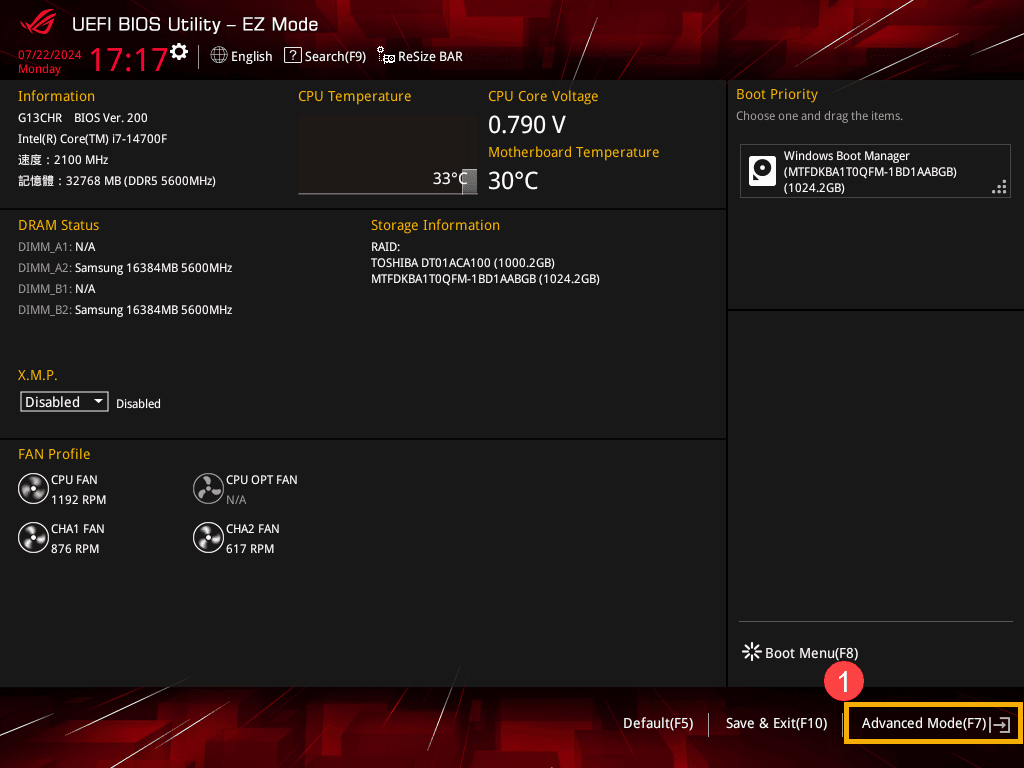The image size is (1024, 768).
Task: Click the CPU Temperature graph bar
Action: [387, 155]
